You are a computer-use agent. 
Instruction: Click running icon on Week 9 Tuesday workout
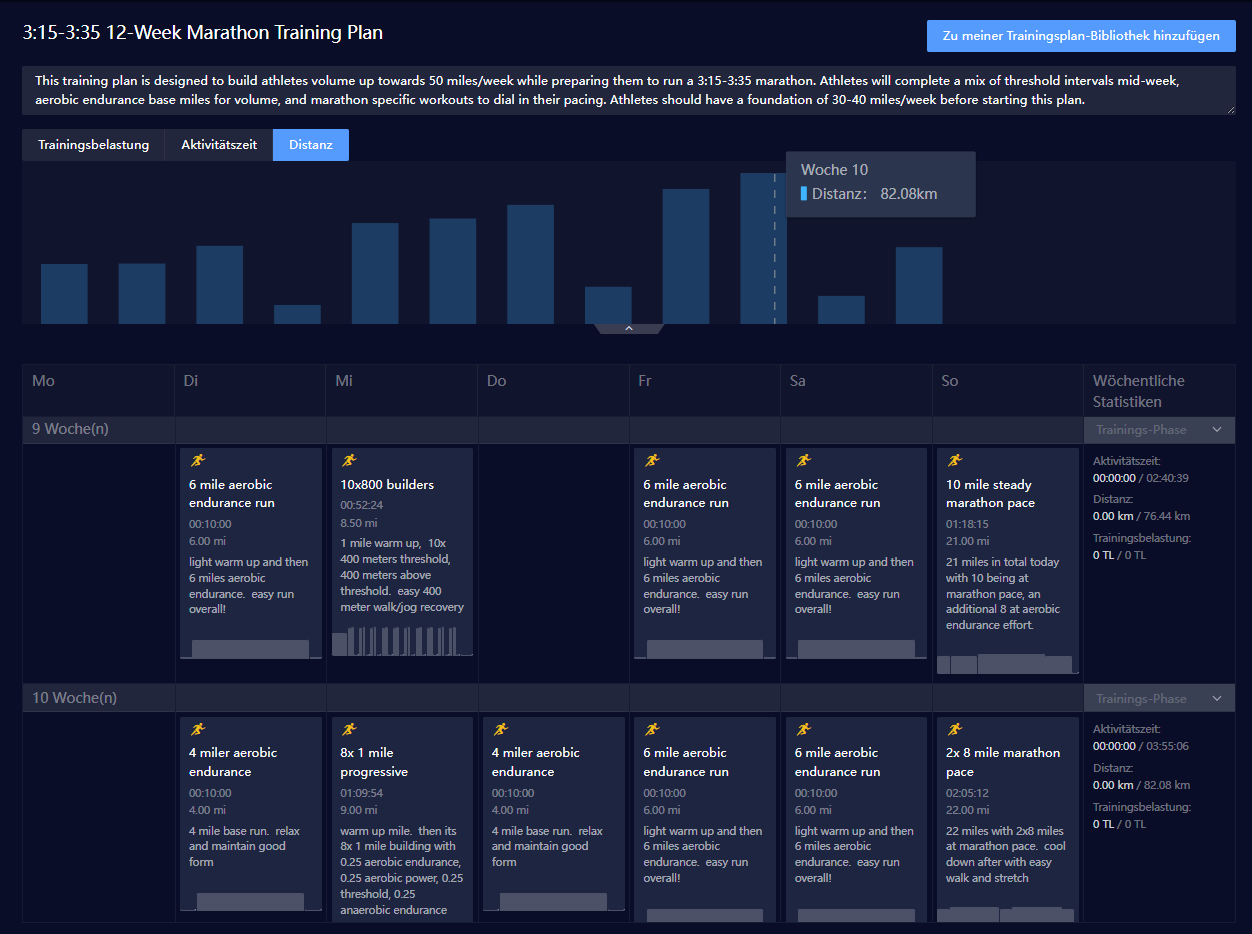pyautogui.click(x=198, y=460)
